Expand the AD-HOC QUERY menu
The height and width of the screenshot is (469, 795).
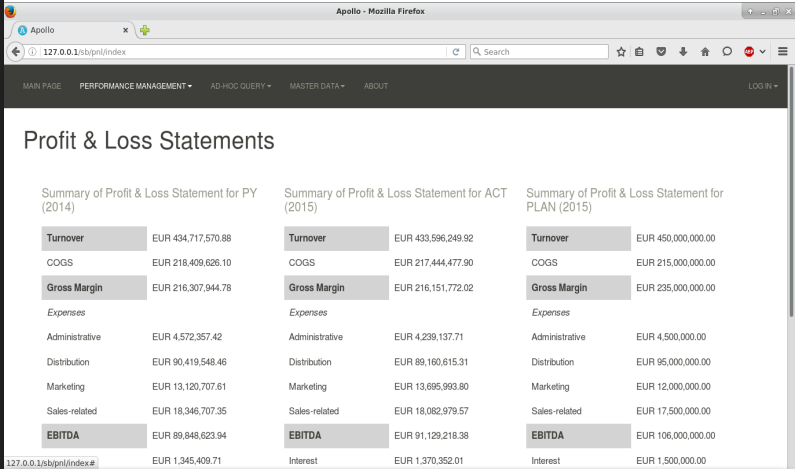pos(241,86)
